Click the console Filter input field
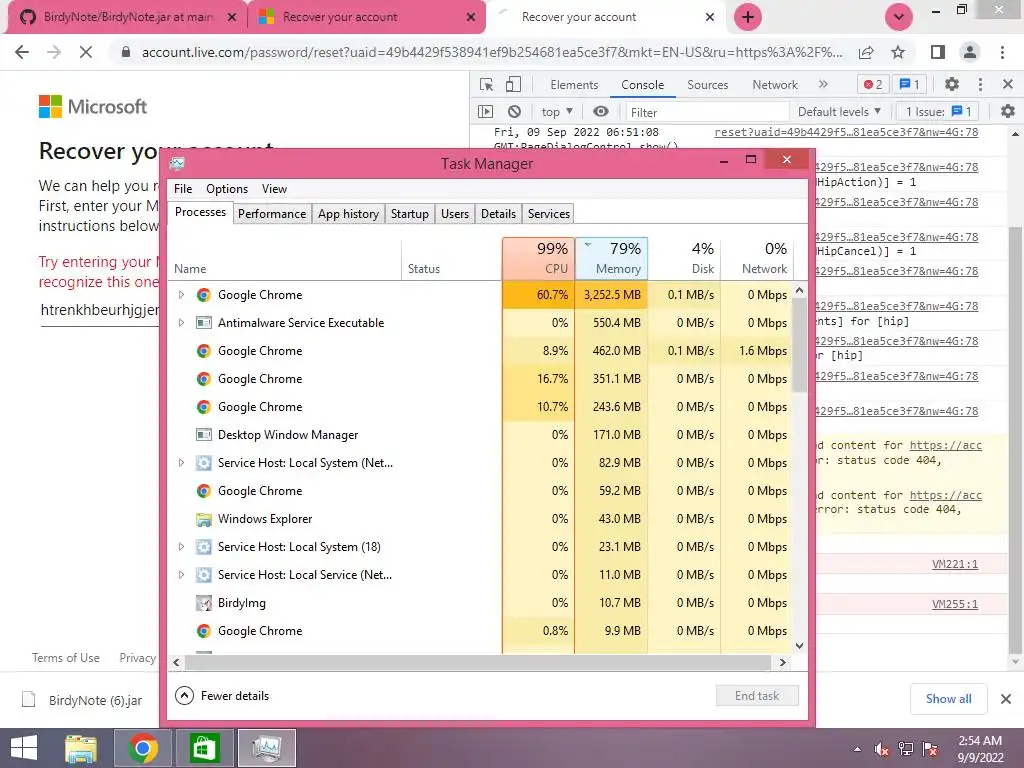The height and width of the screenshot is (768, 1024). click(705, 112)
